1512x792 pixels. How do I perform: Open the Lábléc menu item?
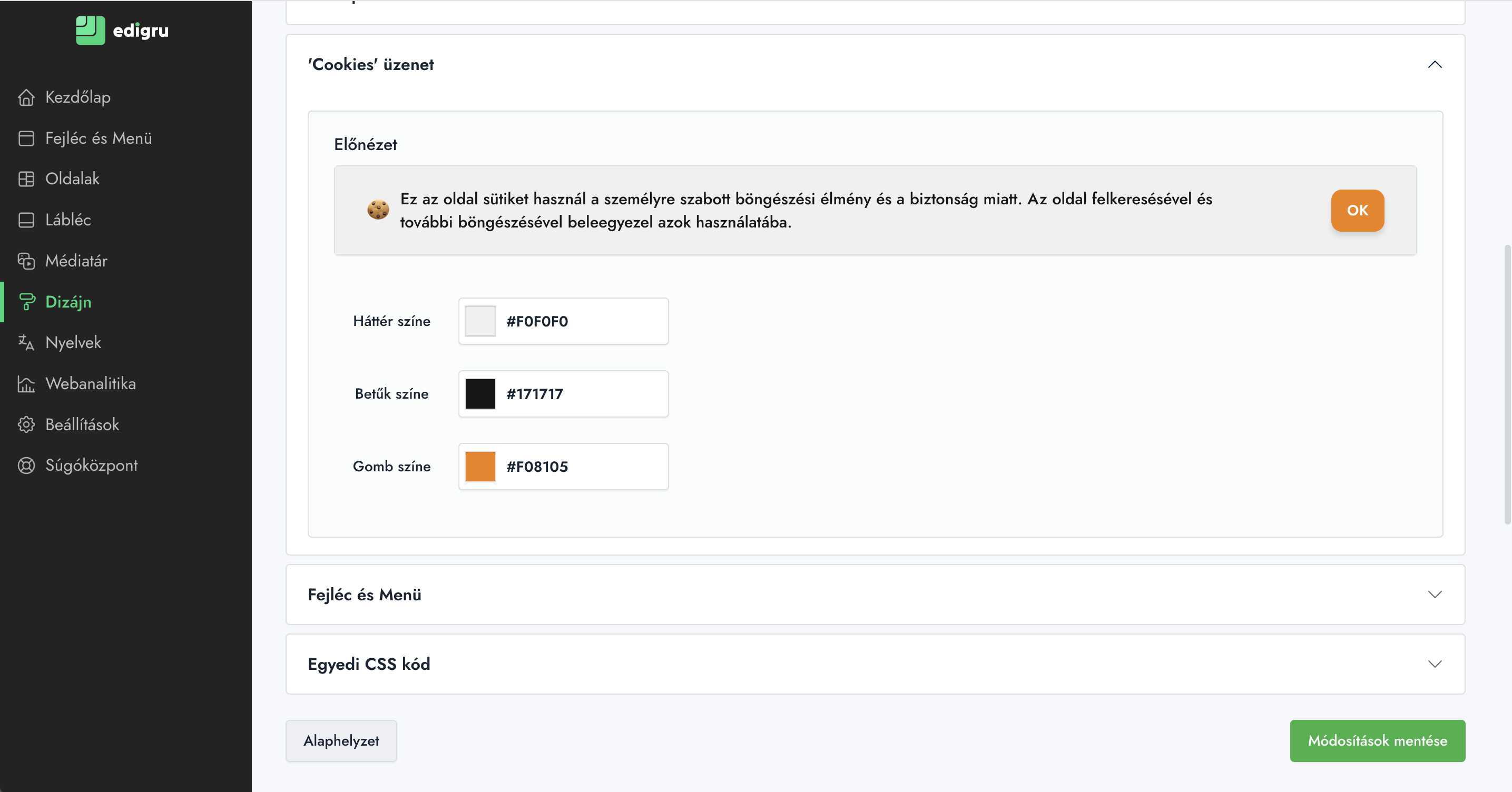pyautogui.click(x=68, y=220)
